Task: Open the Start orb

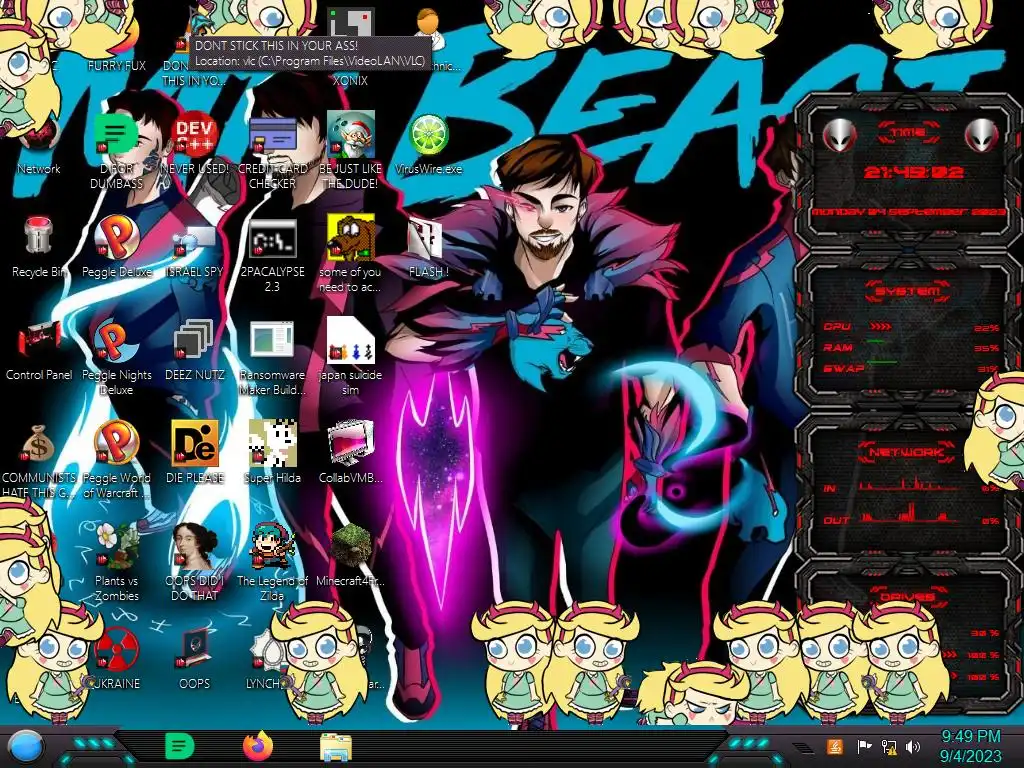Action: pyautogui.click(x=26, y=746)
